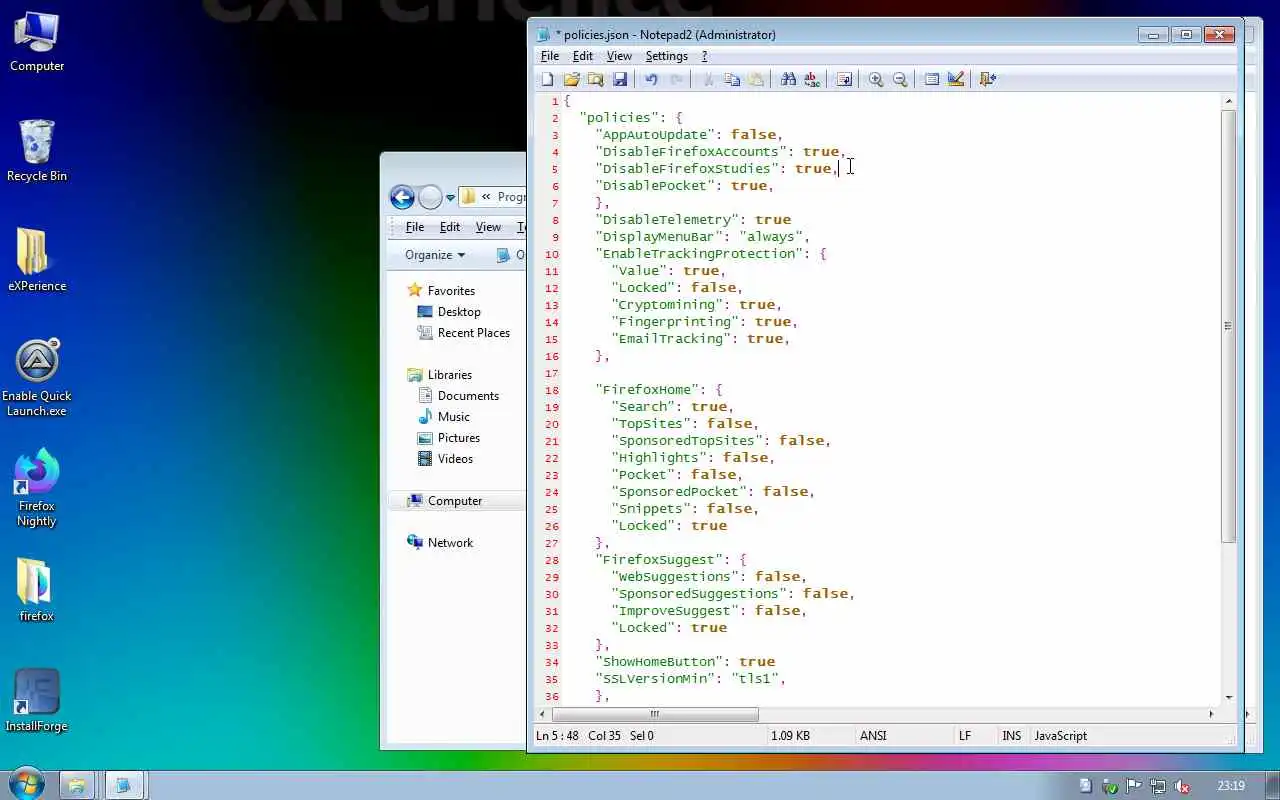Save policies.json with the floppy disk icon
This screenshot has height=800, width=1280.
click(x=620, y=79)
